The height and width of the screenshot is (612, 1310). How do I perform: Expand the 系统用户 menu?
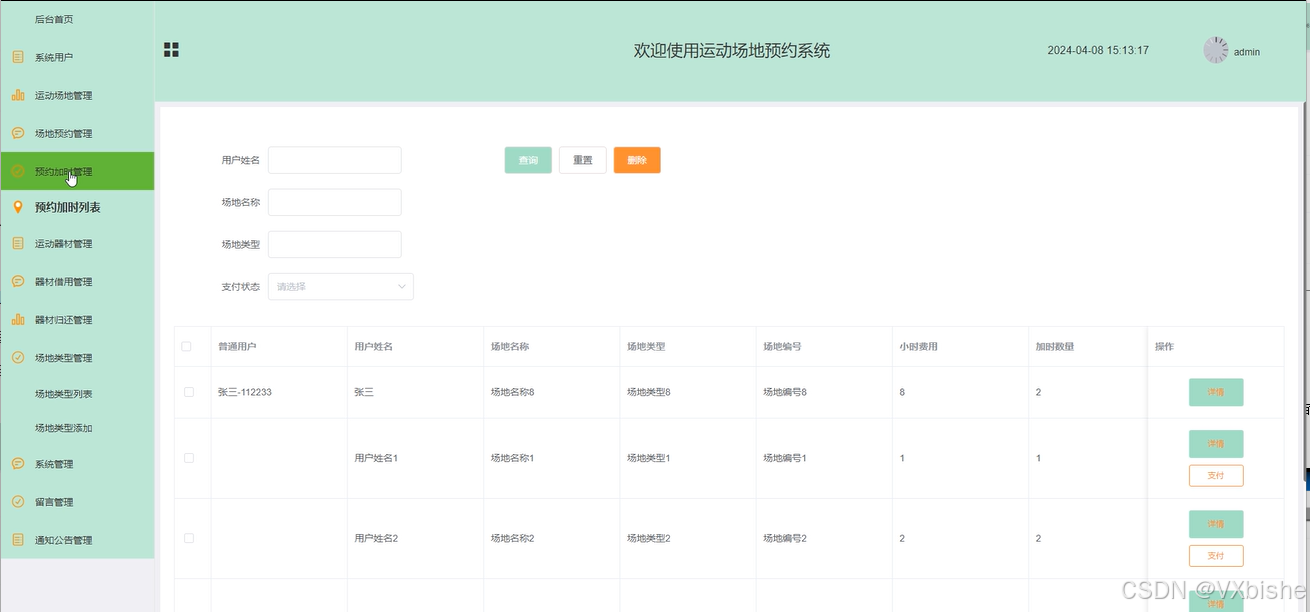[x=77, y=57]
